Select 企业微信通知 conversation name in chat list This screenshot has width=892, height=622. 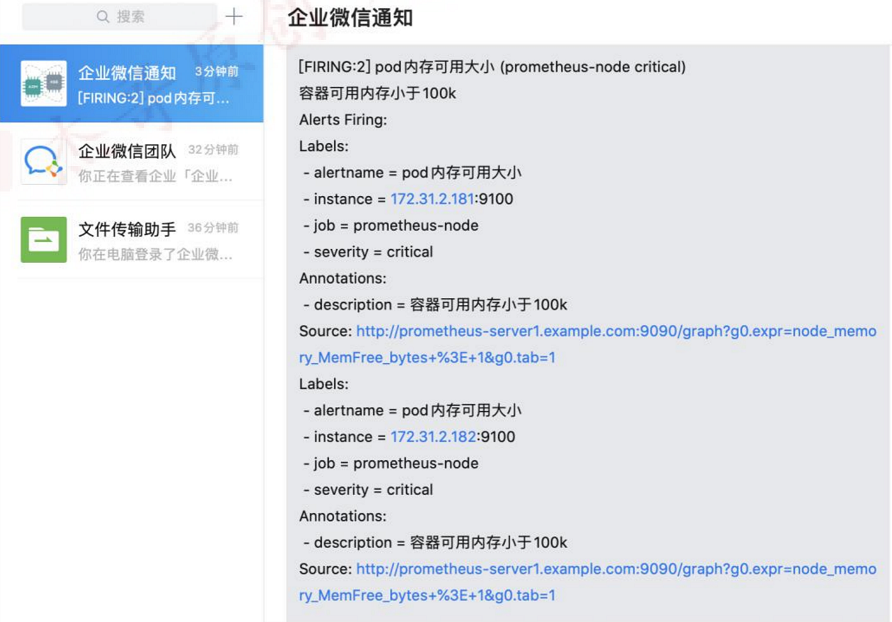127,73
